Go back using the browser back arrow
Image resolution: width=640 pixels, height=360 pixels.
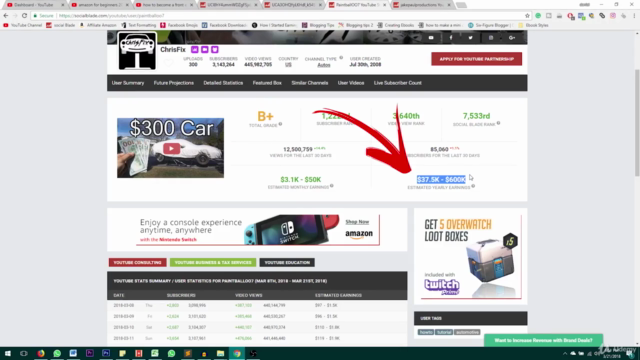tap(6, 16)
